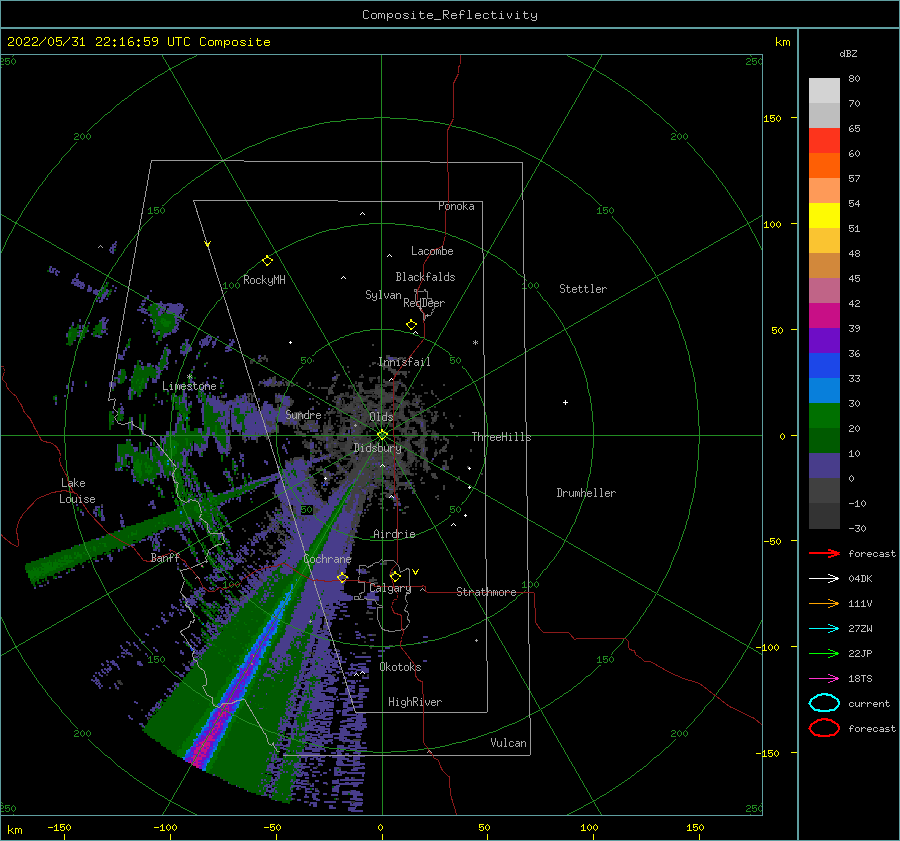
Task: Click the Okotoks label
Action: 401,667
